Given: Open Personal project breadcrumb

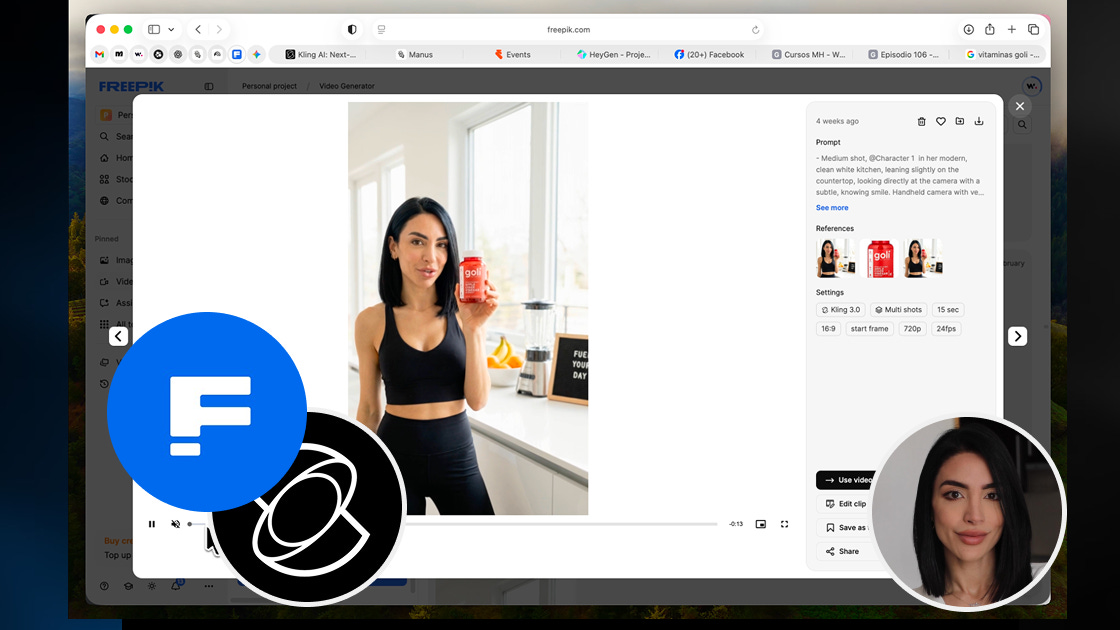Looking at the screenshot, I should [x=269, y=86].
